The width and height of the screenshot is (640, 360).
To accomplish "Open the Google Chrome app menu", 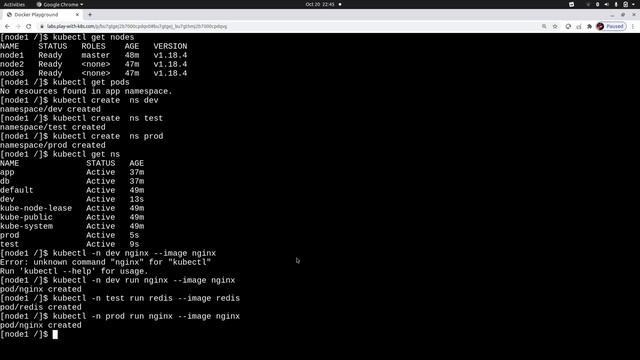I will tap(60, 4).
